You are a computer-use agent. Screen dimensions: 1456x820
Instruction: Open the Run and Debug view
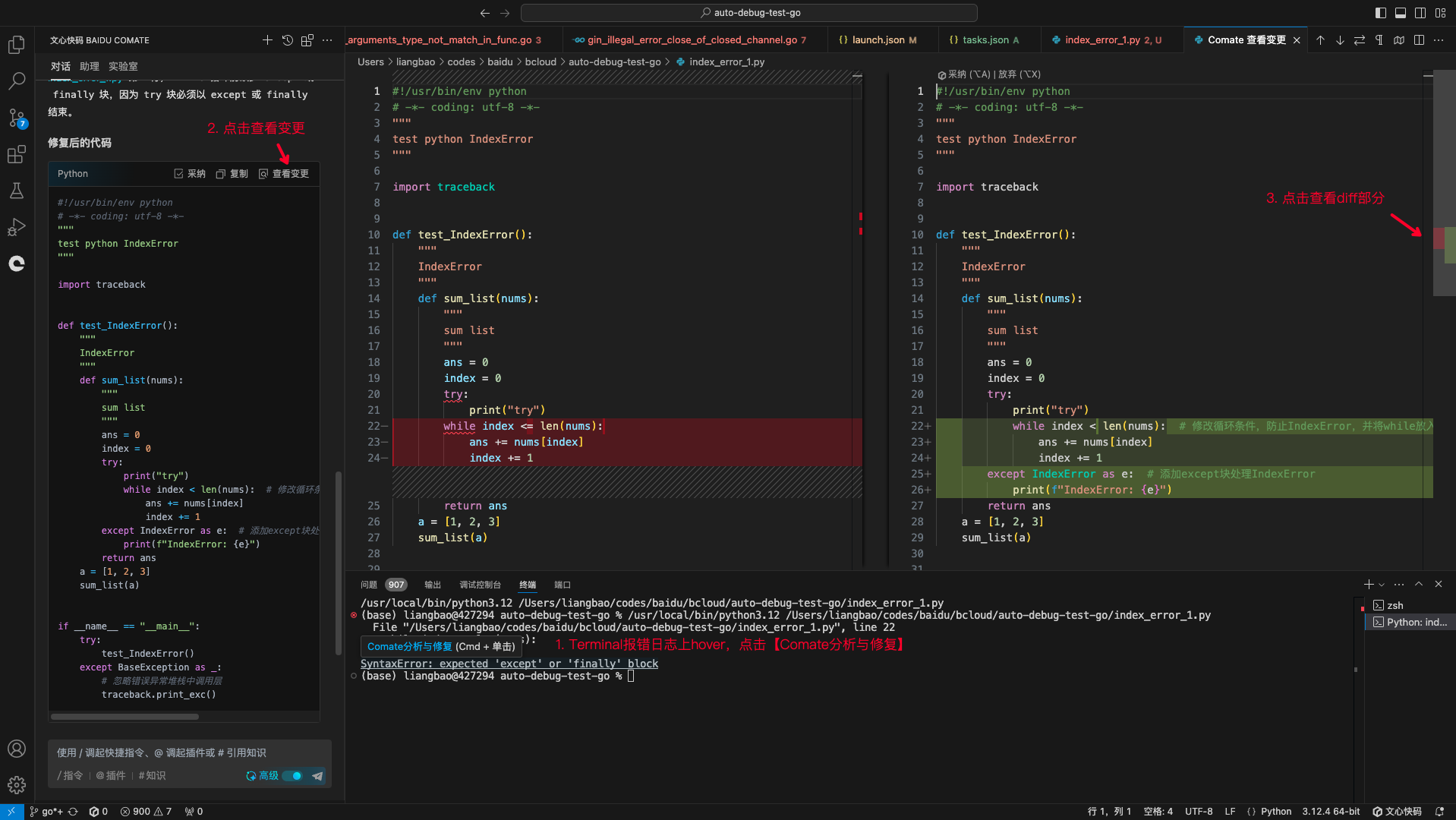click(x=17, y=227)
